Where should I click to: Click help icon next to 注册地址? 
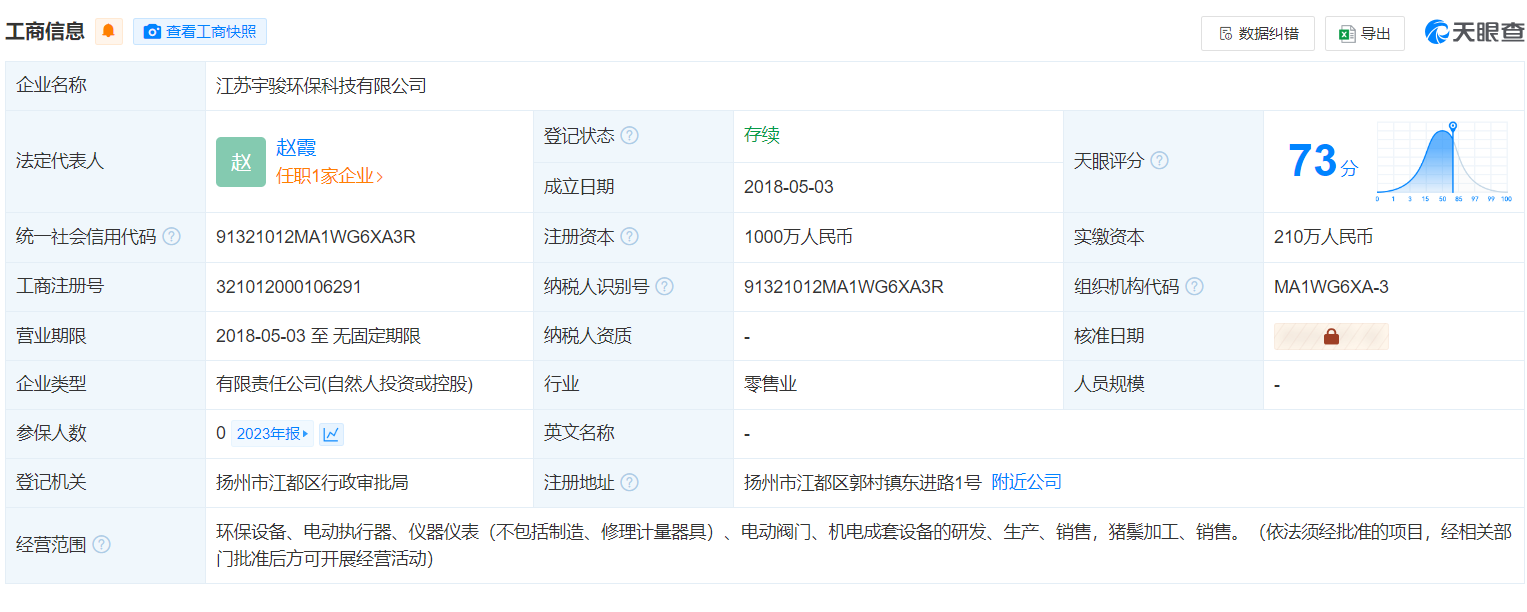point(629,483)
